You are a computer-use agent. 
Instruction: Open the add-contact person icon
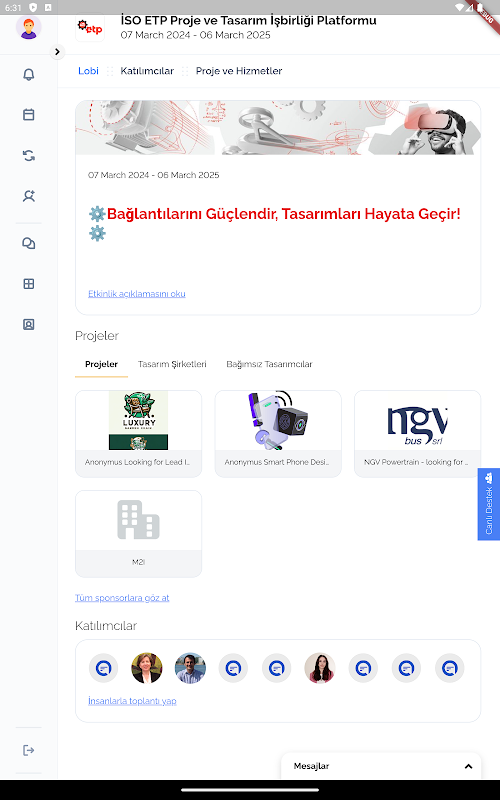[x=29, y=196]
